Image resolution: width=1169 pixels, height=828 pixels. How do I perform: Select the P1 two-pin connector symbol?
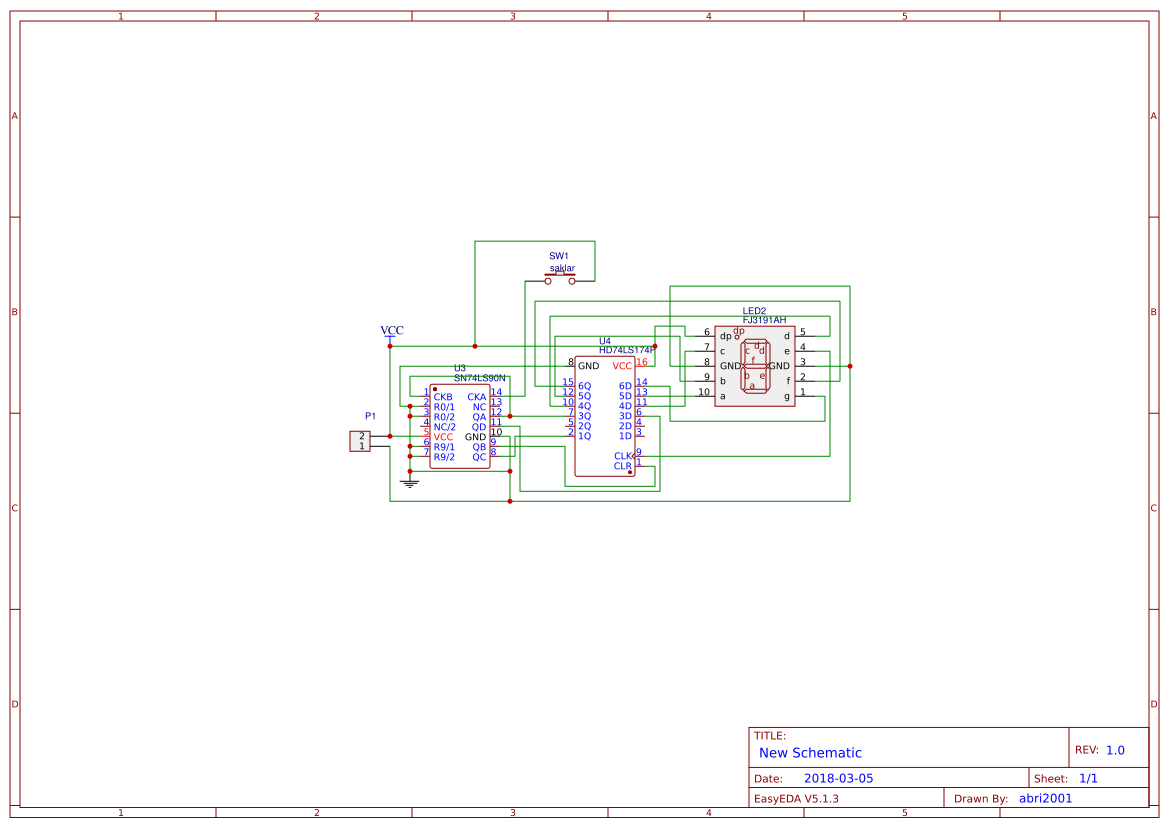click(x=360, y=441)
